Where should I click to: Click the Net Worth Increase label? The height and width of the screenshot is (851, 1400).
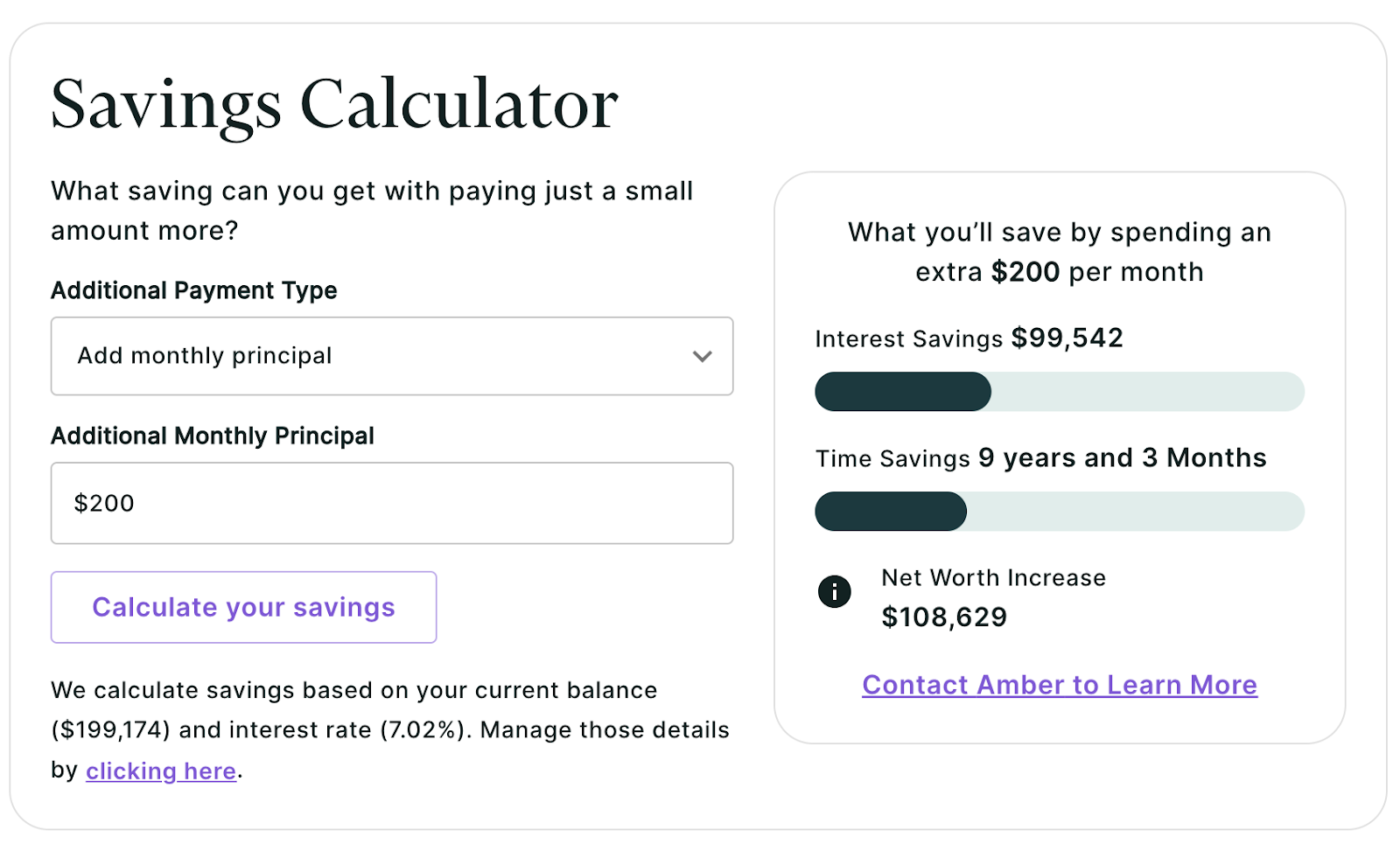click(993, 578)
